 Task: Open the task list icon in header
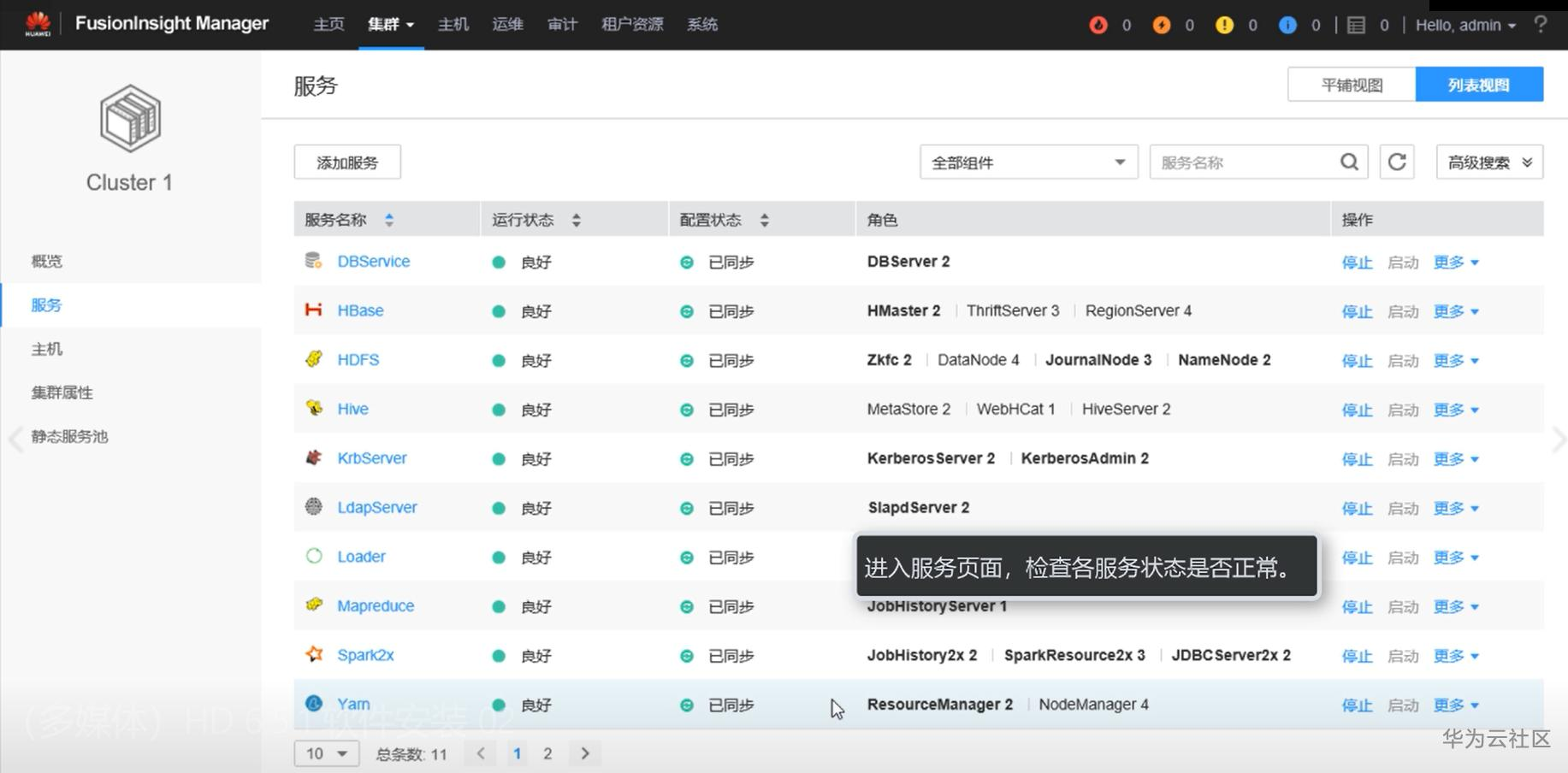(x=1356, y=25)
